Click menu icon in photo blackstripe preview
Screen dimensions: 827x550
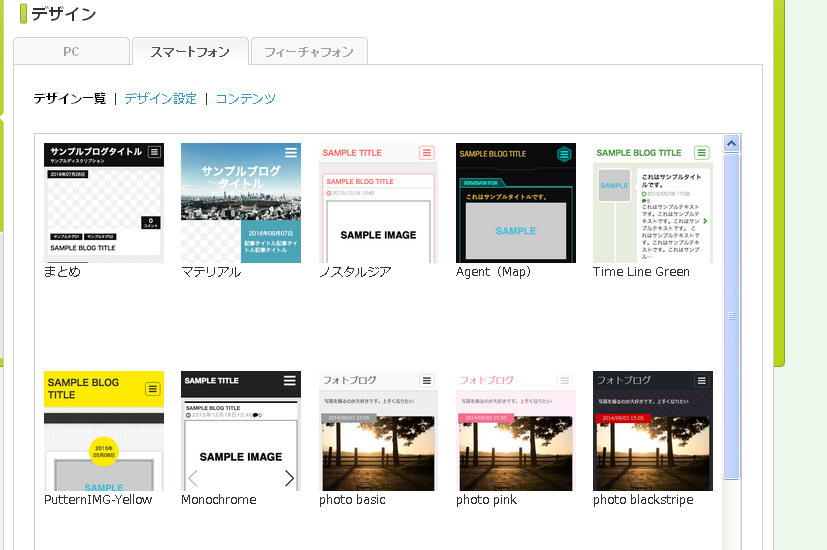pyautogui.click(x=701, y=381)
